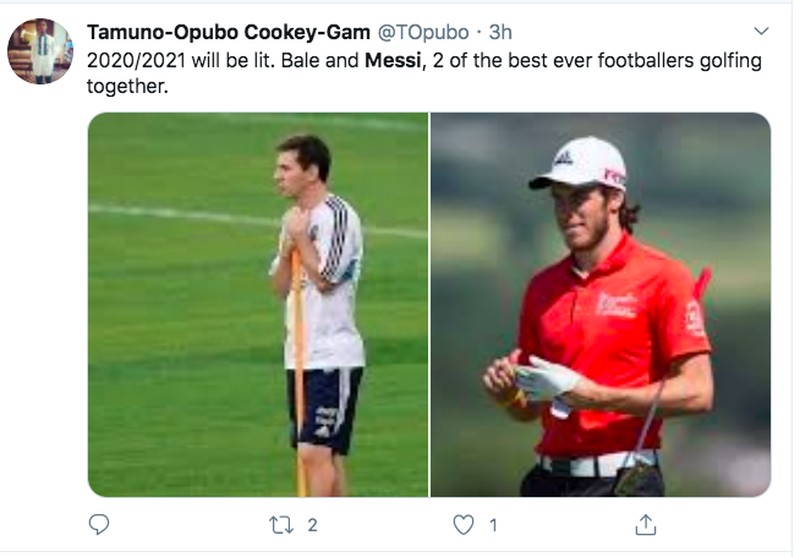Click the reply speech bubble icon
800x557 pixels.
pyautogui.click(x=99, y=524)
